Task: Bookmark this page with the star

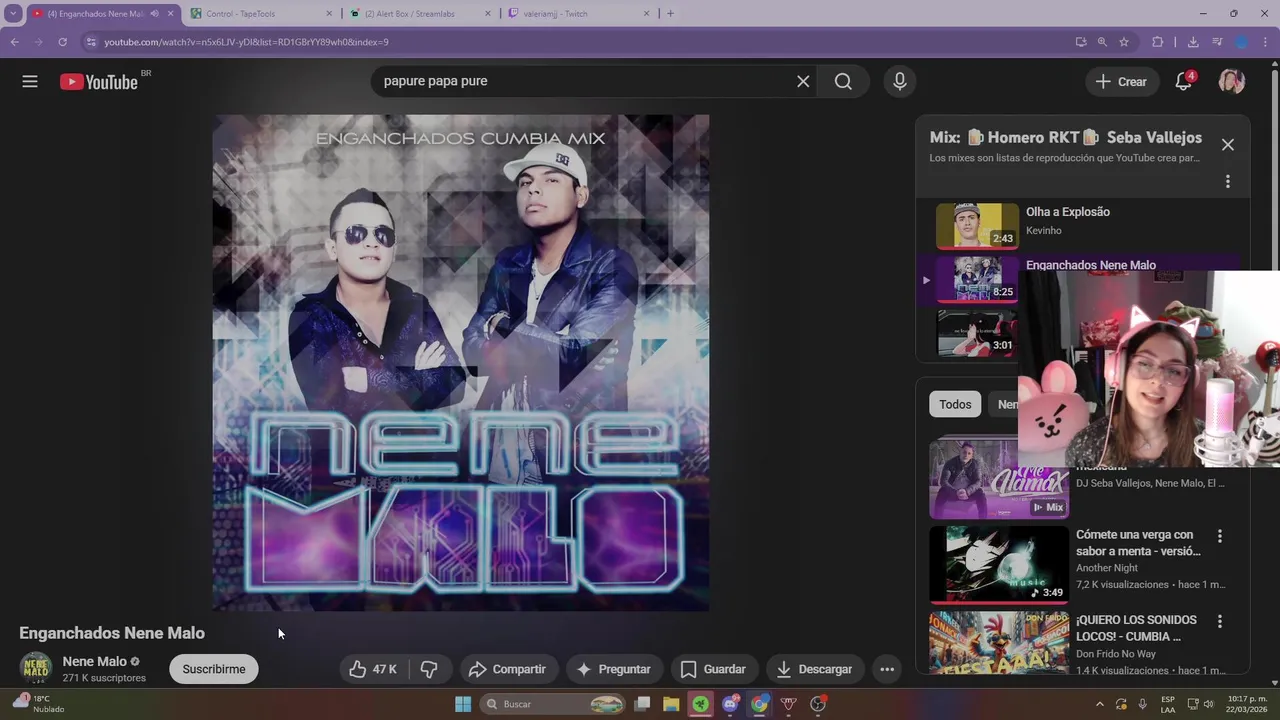Action: click(1124, 42)
